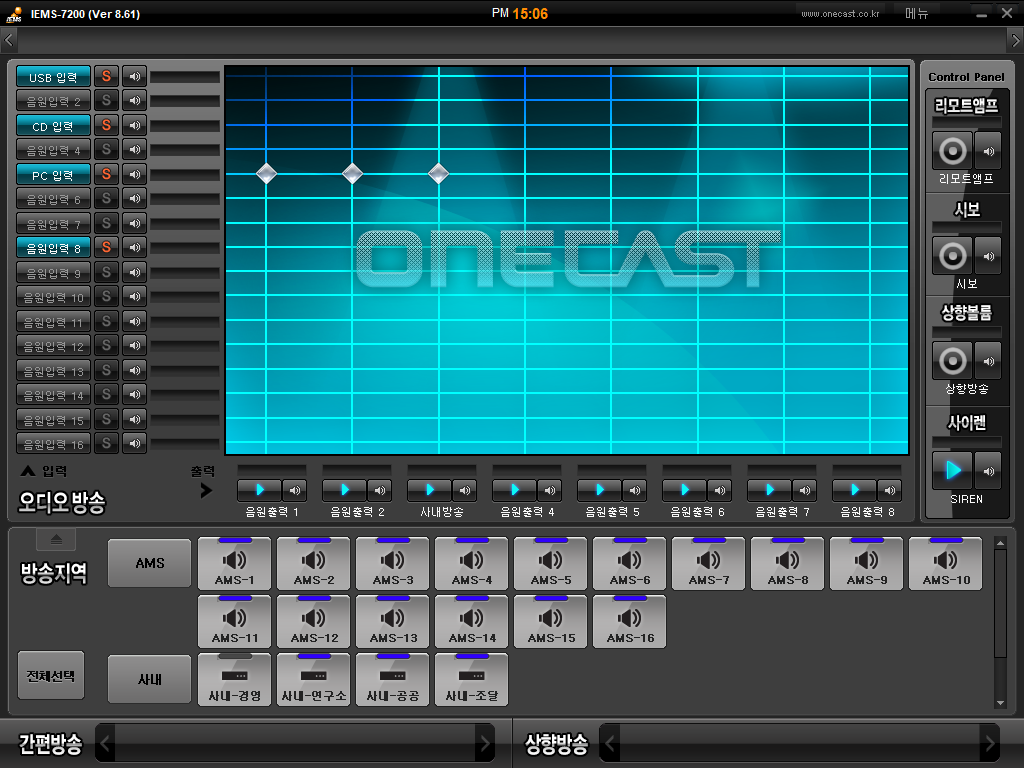Screen dimensions: 1024x768
Task: Select broadcast zone AMS-1
Action: (234, 564)
